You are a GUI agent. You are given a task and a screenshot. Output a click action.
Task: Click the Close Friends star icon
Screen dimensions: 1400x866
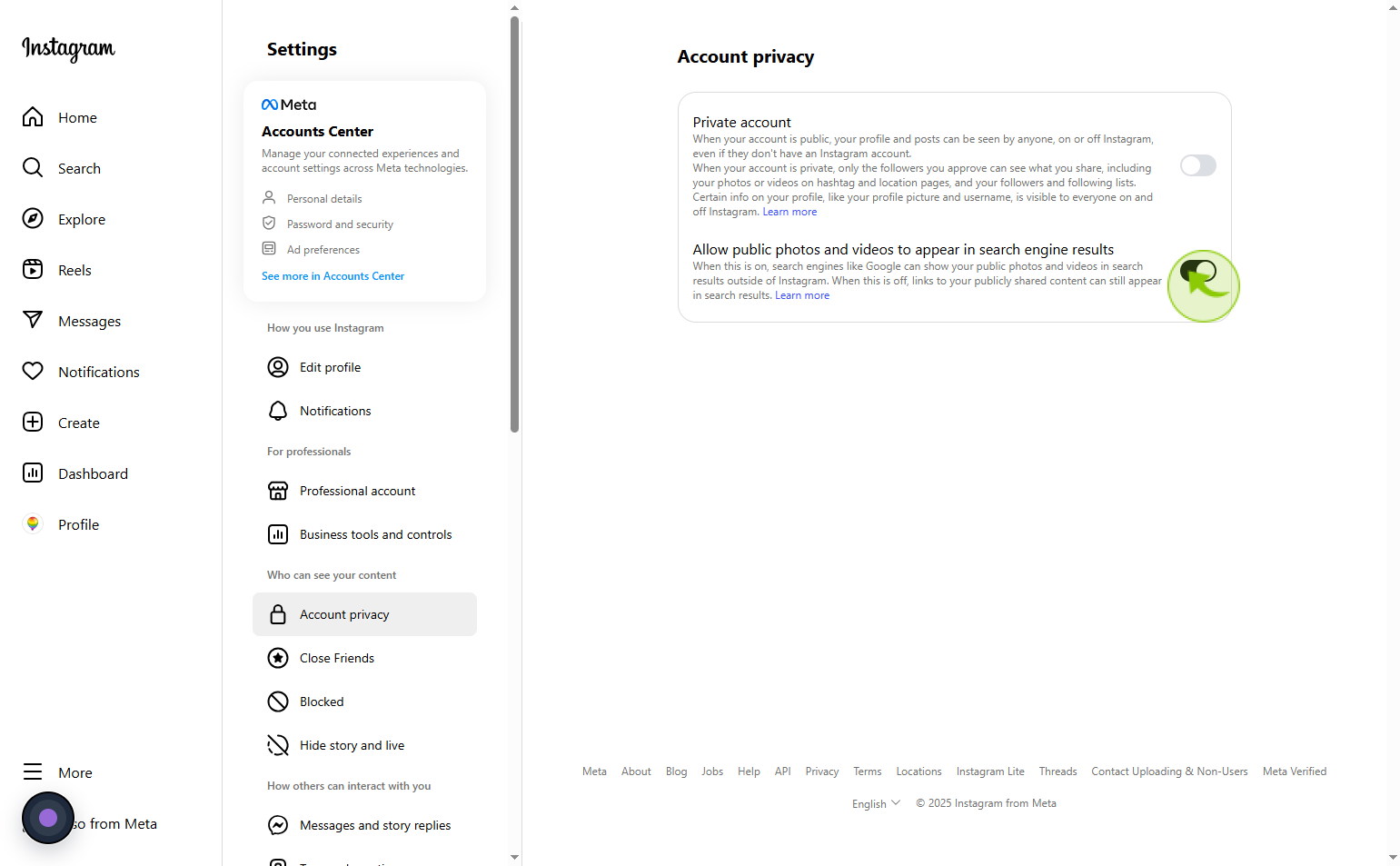278,658
